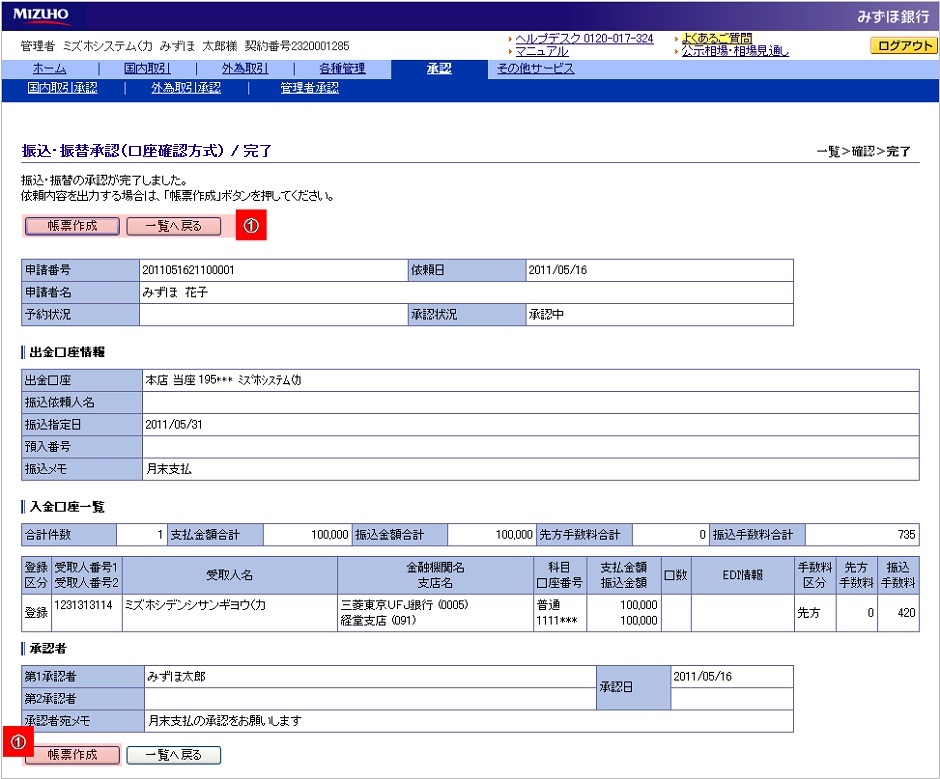The image size is (940, 779).
Task: Click account value 本店 当座 195***
Action: pyautogui.click(x=189, y=380)
